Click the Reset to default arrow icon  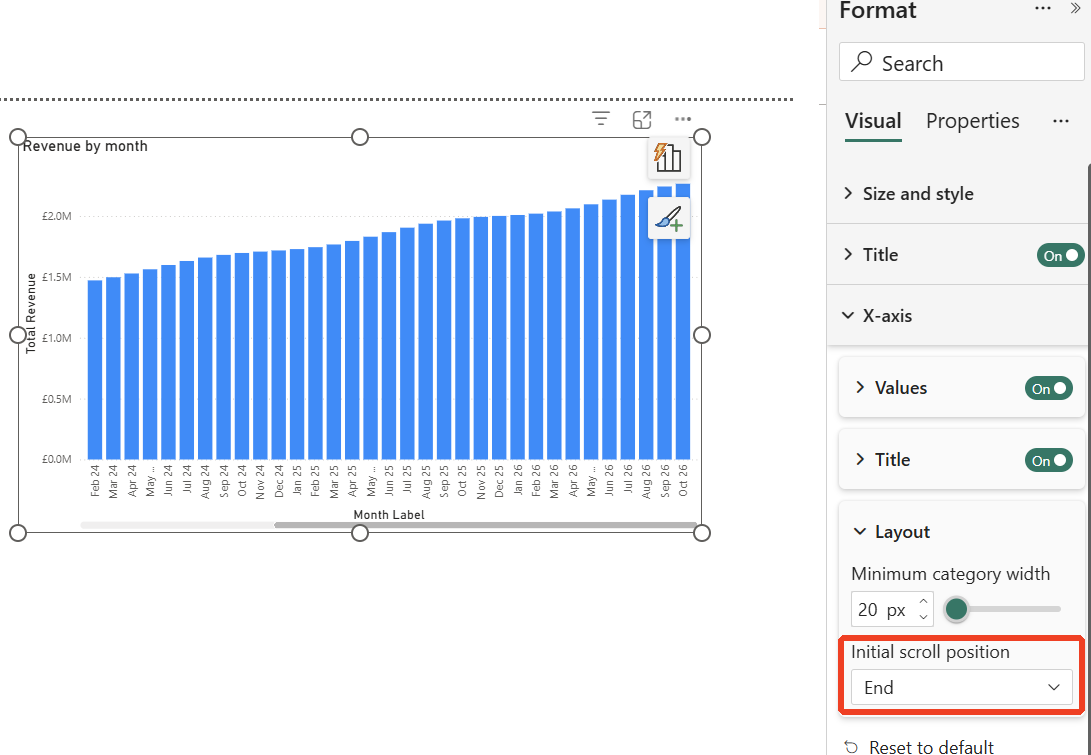click(850, 747)
